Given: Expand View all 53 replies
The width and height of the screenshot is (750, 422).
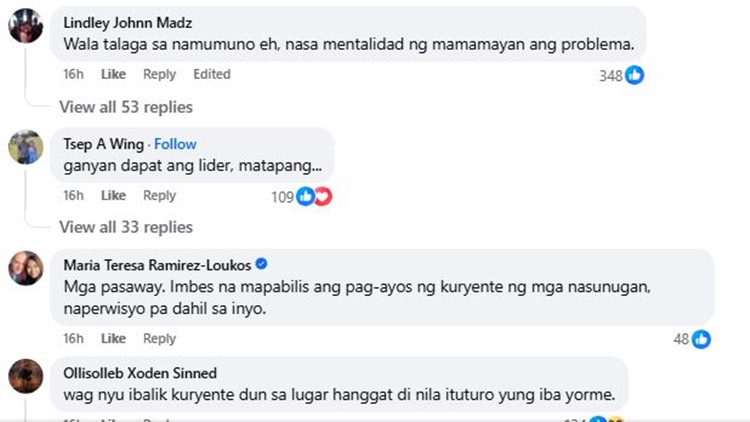Looking at the screenshot, I should (x=126, y=107).
